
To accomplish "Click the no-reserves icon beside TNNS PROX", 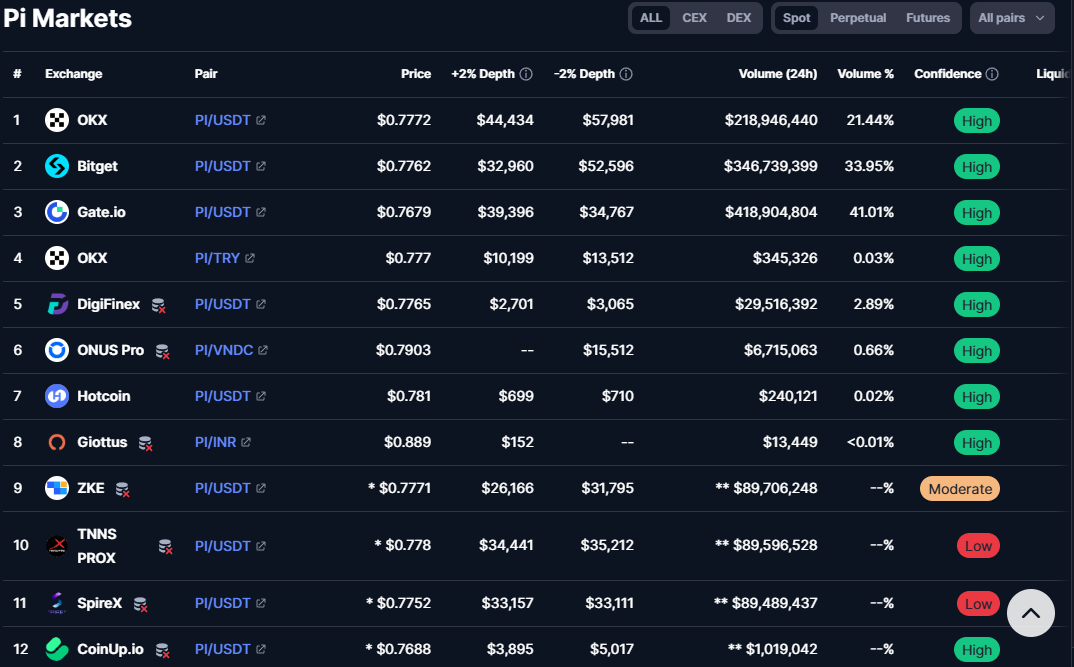I will (165, 546).
